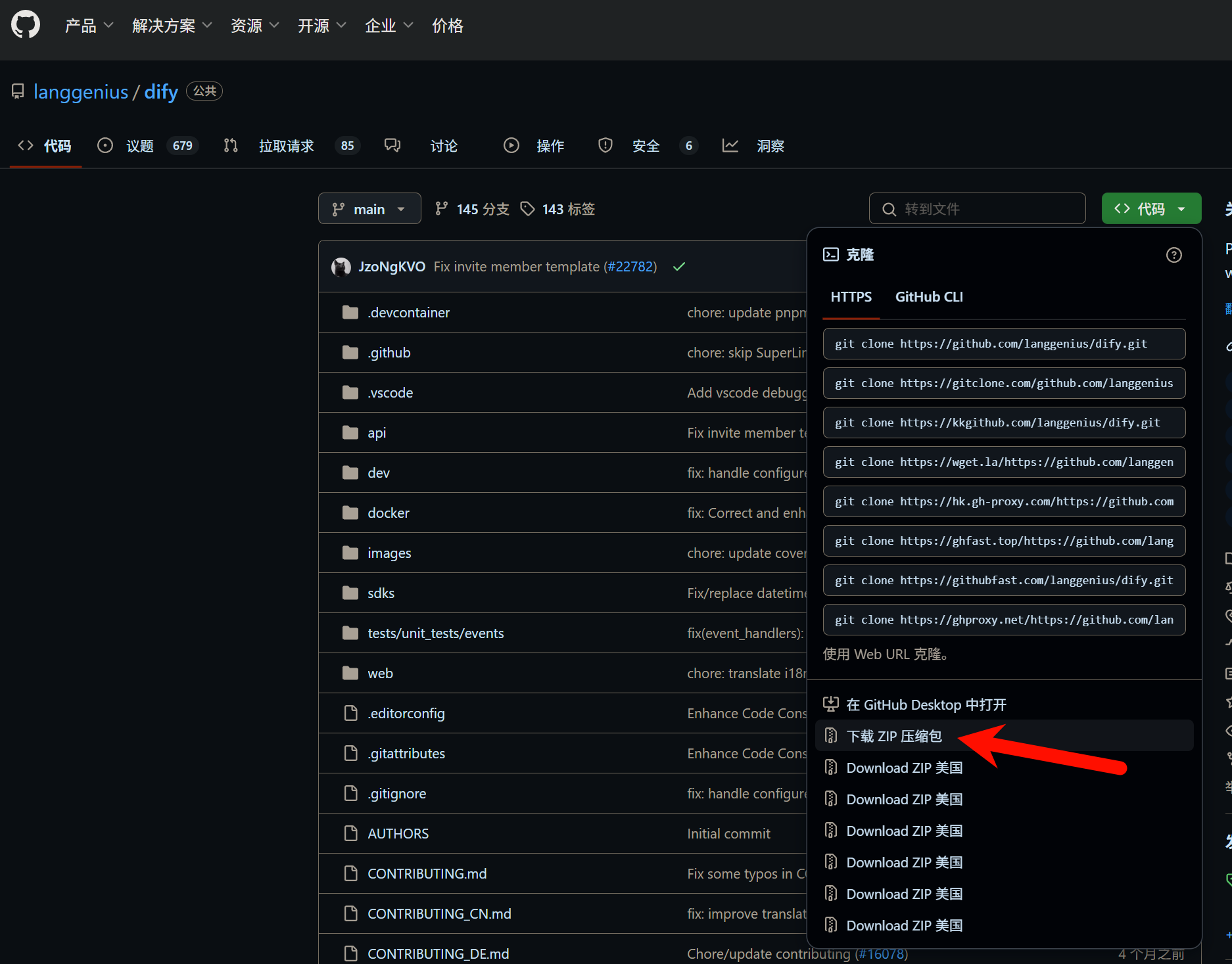1232x964 pixels.
Task: Open the .gitignore file
Action: [x=397, y=794]
